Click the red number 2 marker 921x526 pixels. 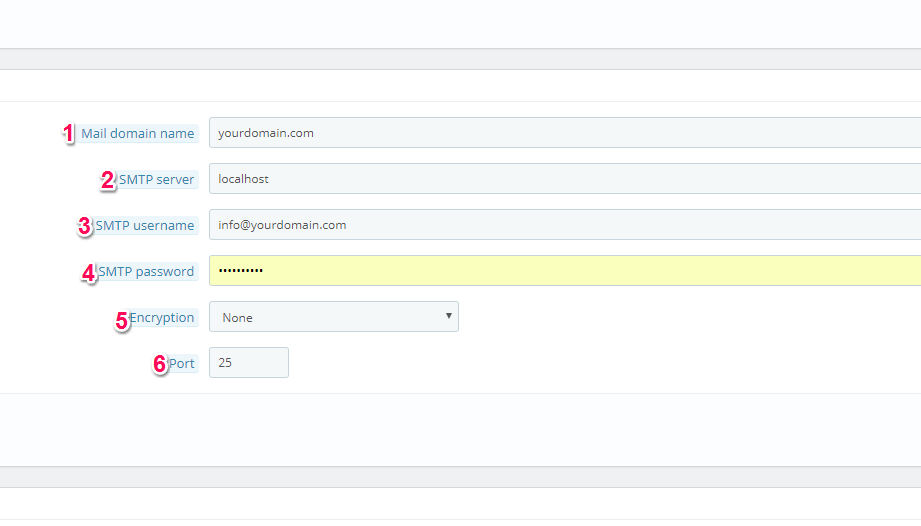coord(107,180)
